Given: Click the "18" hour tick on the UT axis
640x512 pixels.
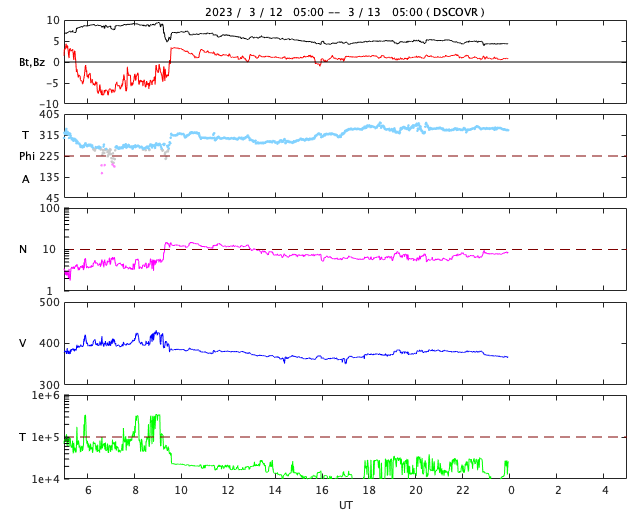Looking at the screenshot, I should pos(369,490).
